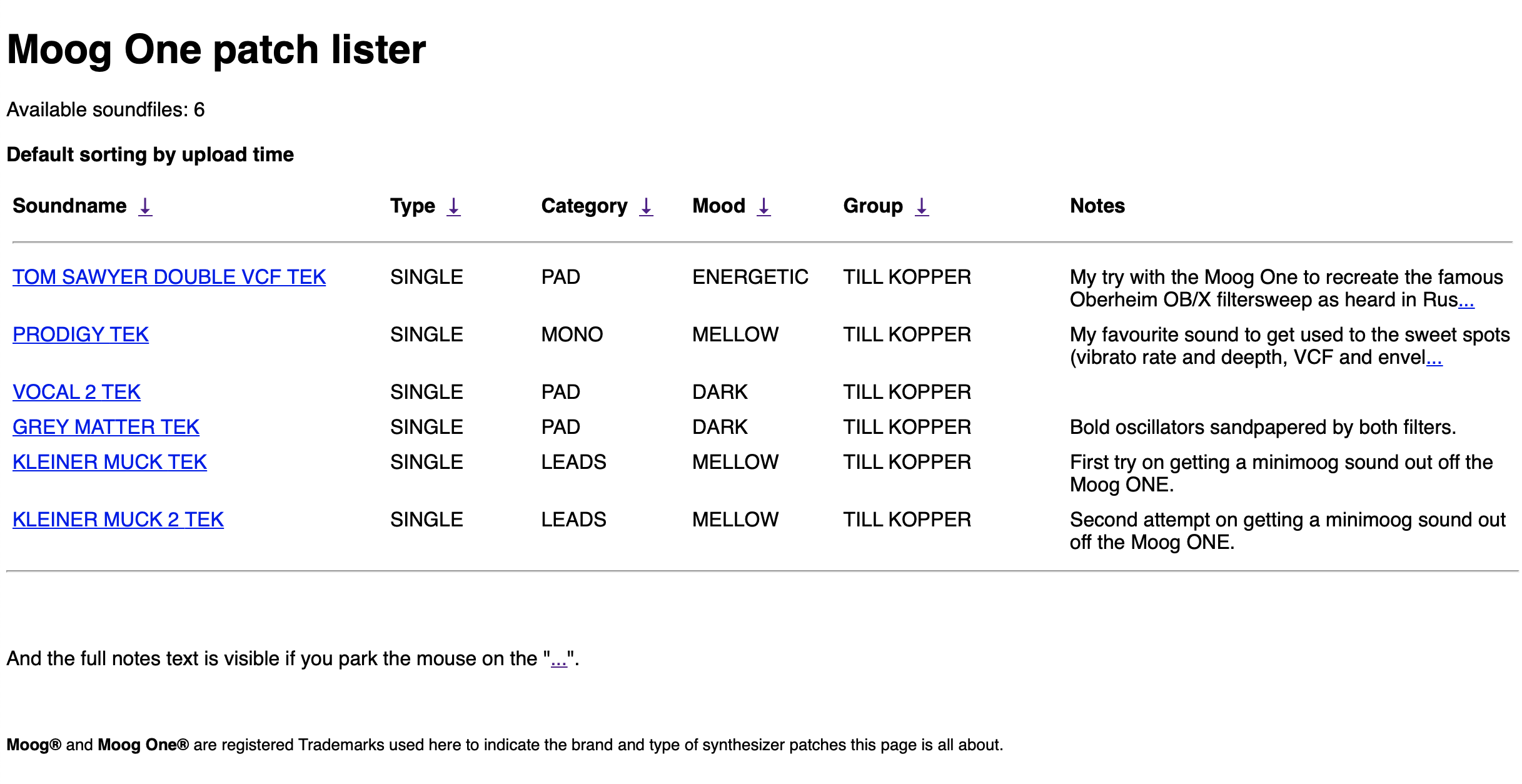
Task: Click the Moog One patch lister heading
Action: (x=216, y=49)
